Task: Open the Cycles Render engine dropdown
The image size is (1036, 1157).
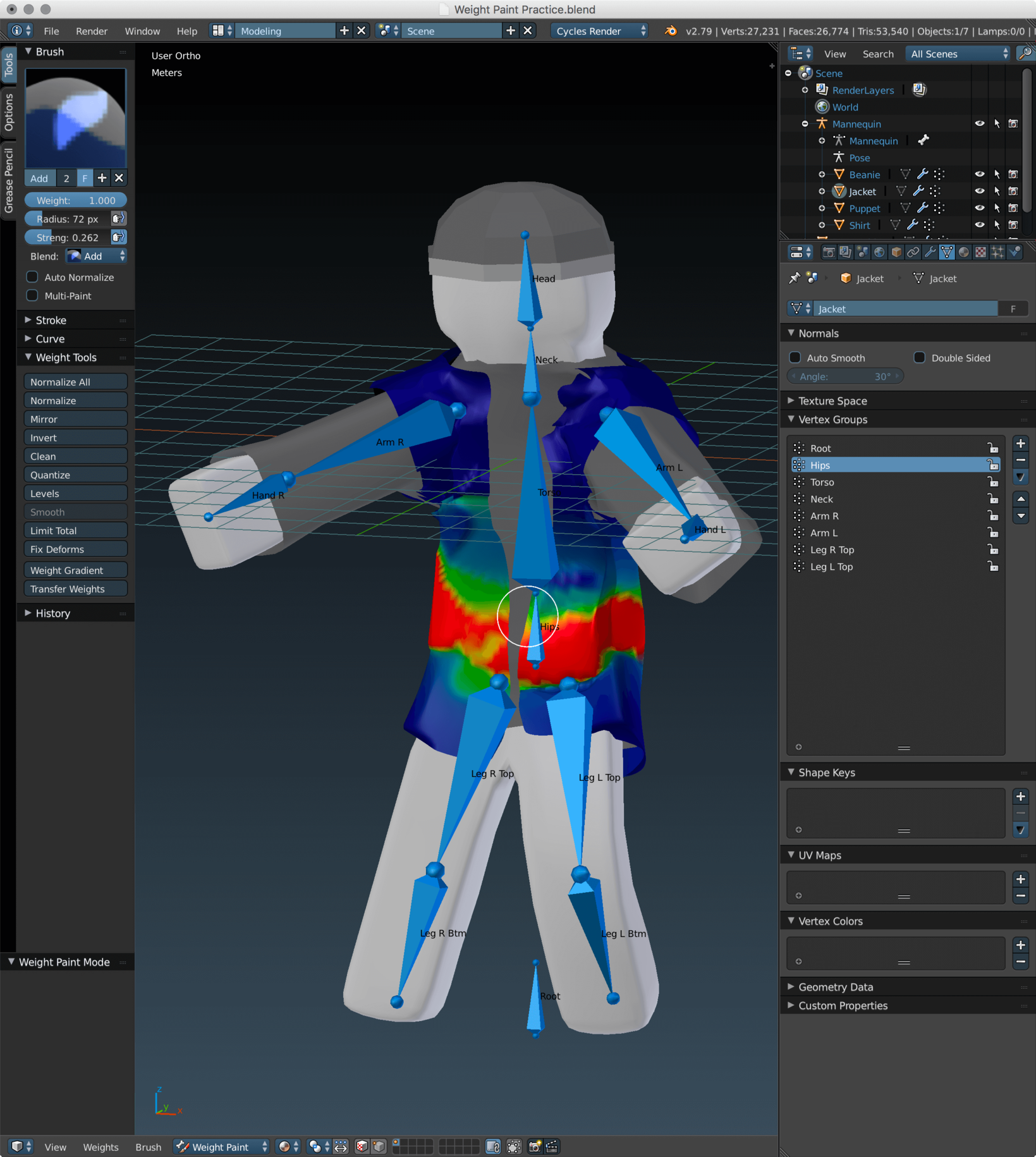Action: coord(599,31)
